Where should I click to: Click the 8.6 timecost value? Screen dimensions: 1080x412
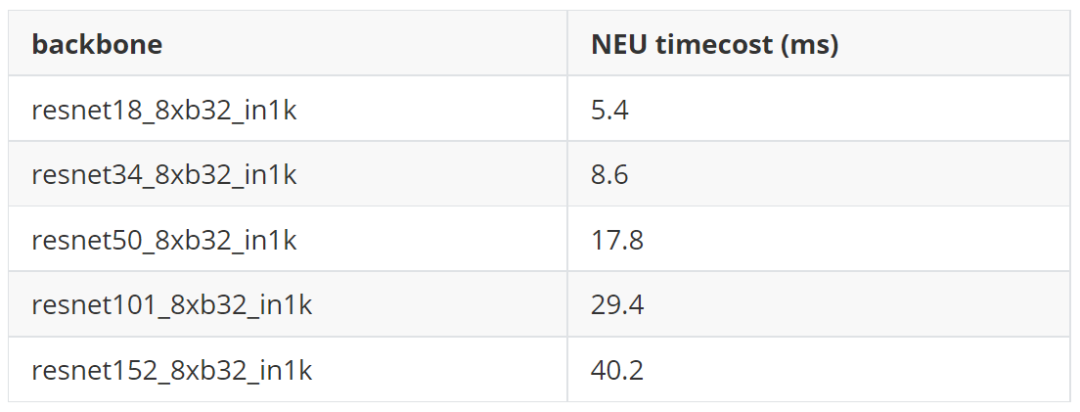610,176
